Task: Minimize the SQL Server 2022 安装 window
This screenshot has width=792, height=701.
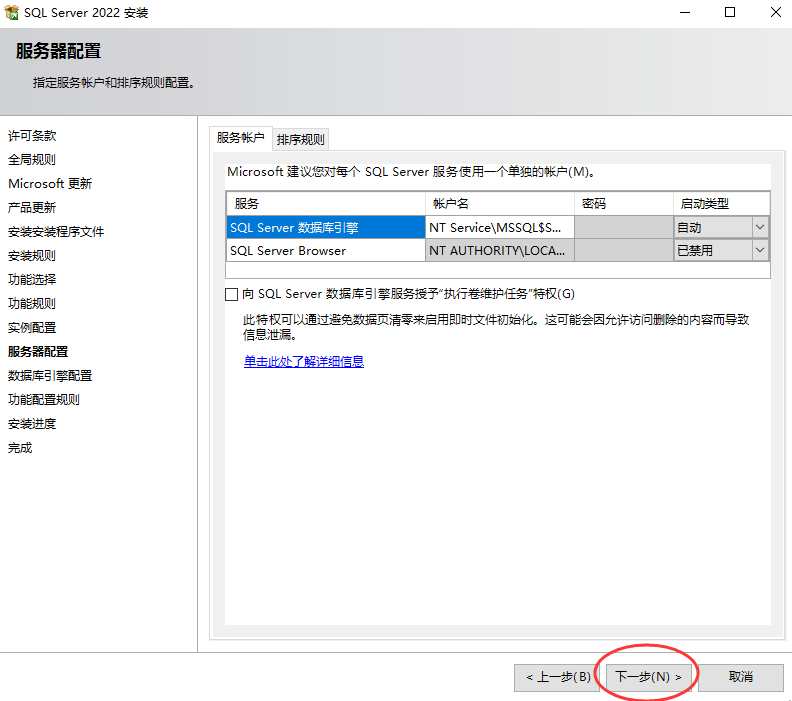Action: pos(685,12)
